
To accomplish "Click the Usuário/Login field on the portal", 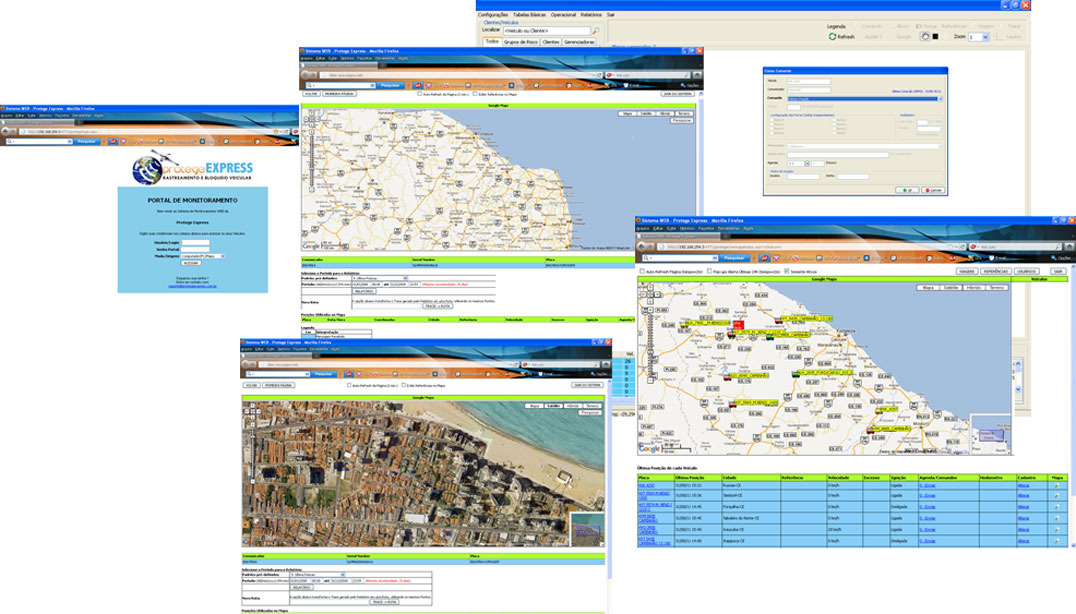I will click(x=195, y=242).
